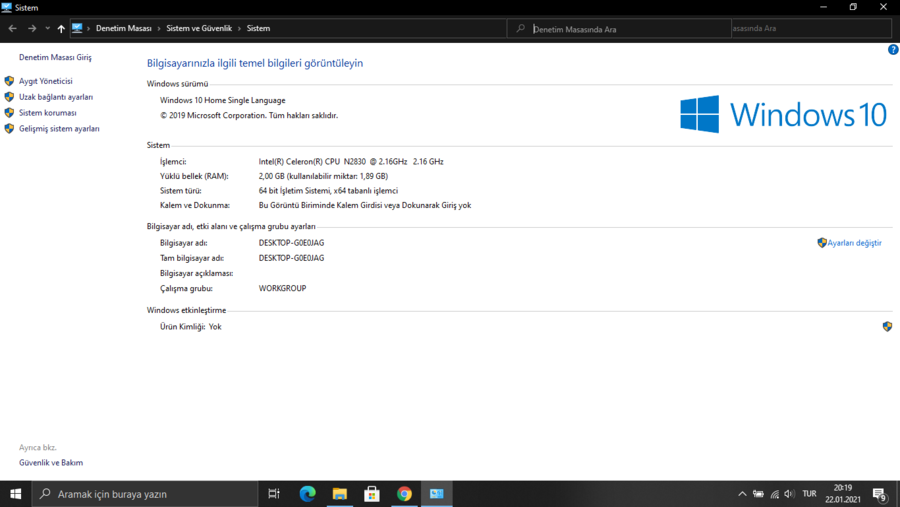Click the computer icon in address bar
Image resolution: width=900 pixels, height=507 pixels.
point(77,28)
